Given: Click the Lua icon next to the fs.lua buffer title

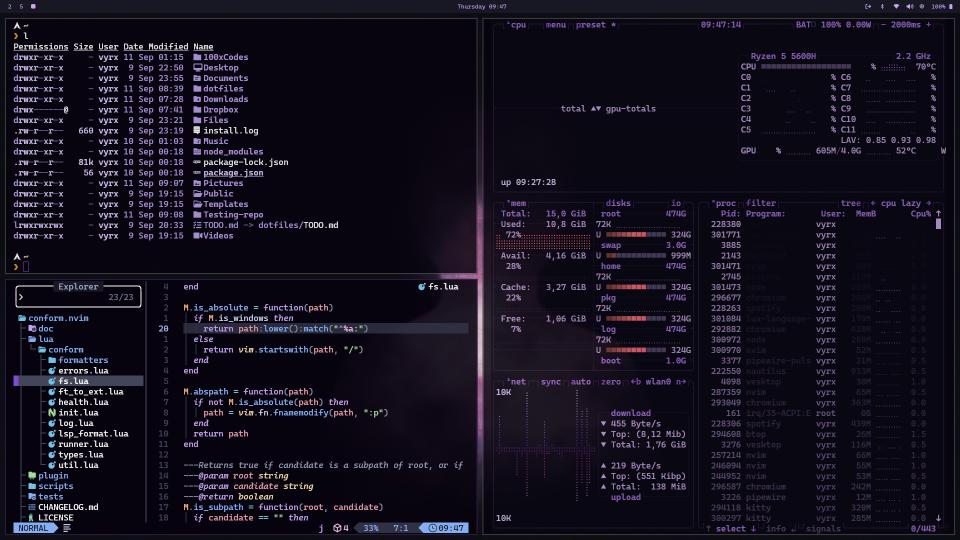Looking at the screenshot, I should 421,287.
